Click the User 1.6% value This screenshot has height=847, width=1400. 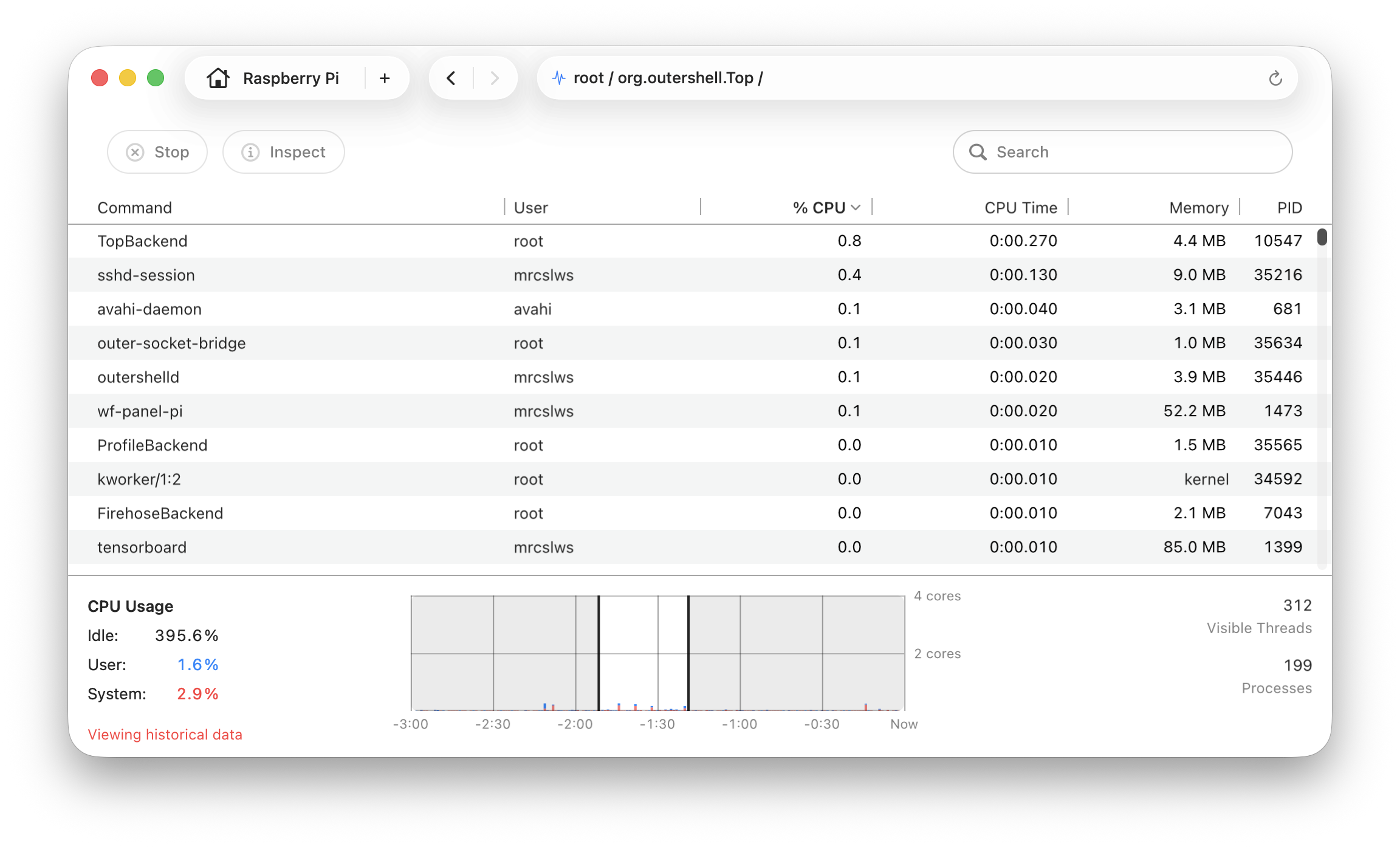click(198, 665)
